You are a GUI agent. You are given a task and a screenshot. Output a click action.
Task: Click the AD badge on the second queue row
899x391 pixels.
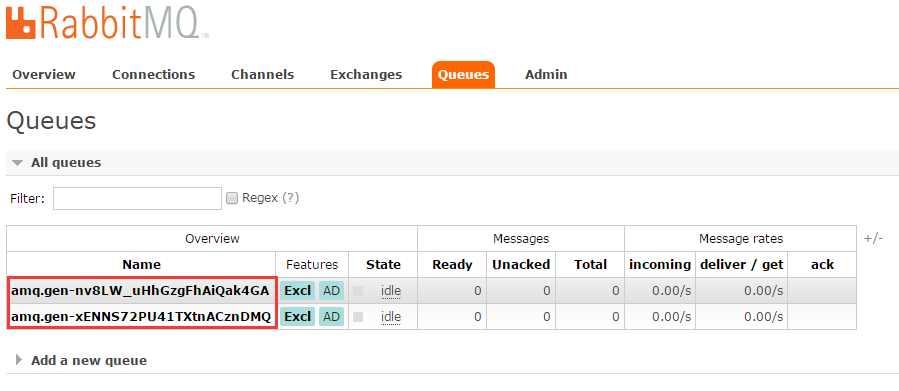point(331,316)
